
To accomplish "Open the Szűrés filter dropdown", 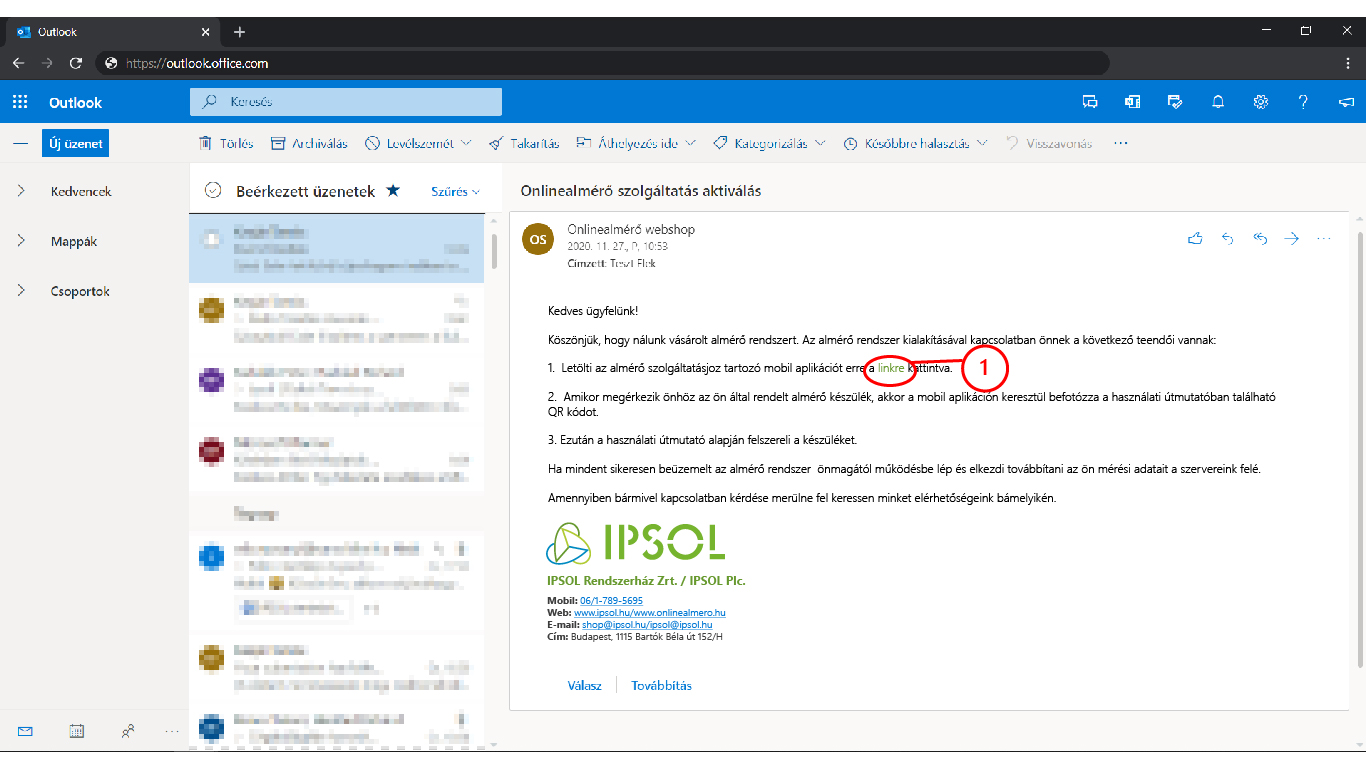I will point(455,191).
